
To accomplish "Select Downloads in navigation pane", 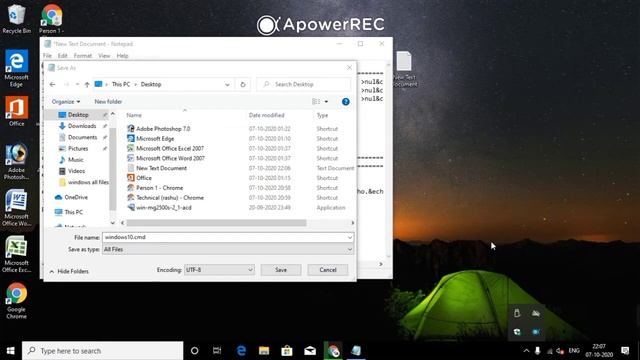I will (82, 126).
